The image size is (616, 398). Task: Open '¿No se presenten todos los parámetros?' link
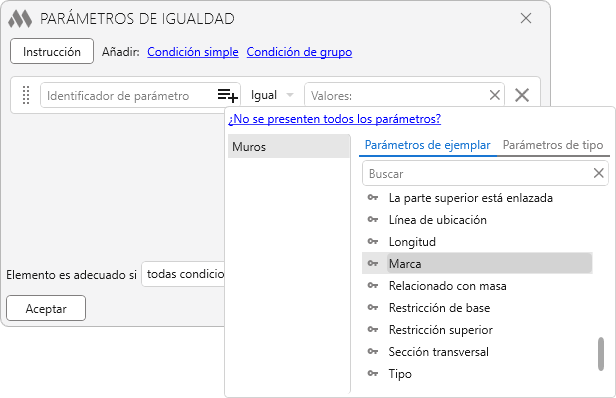[334, 119]
